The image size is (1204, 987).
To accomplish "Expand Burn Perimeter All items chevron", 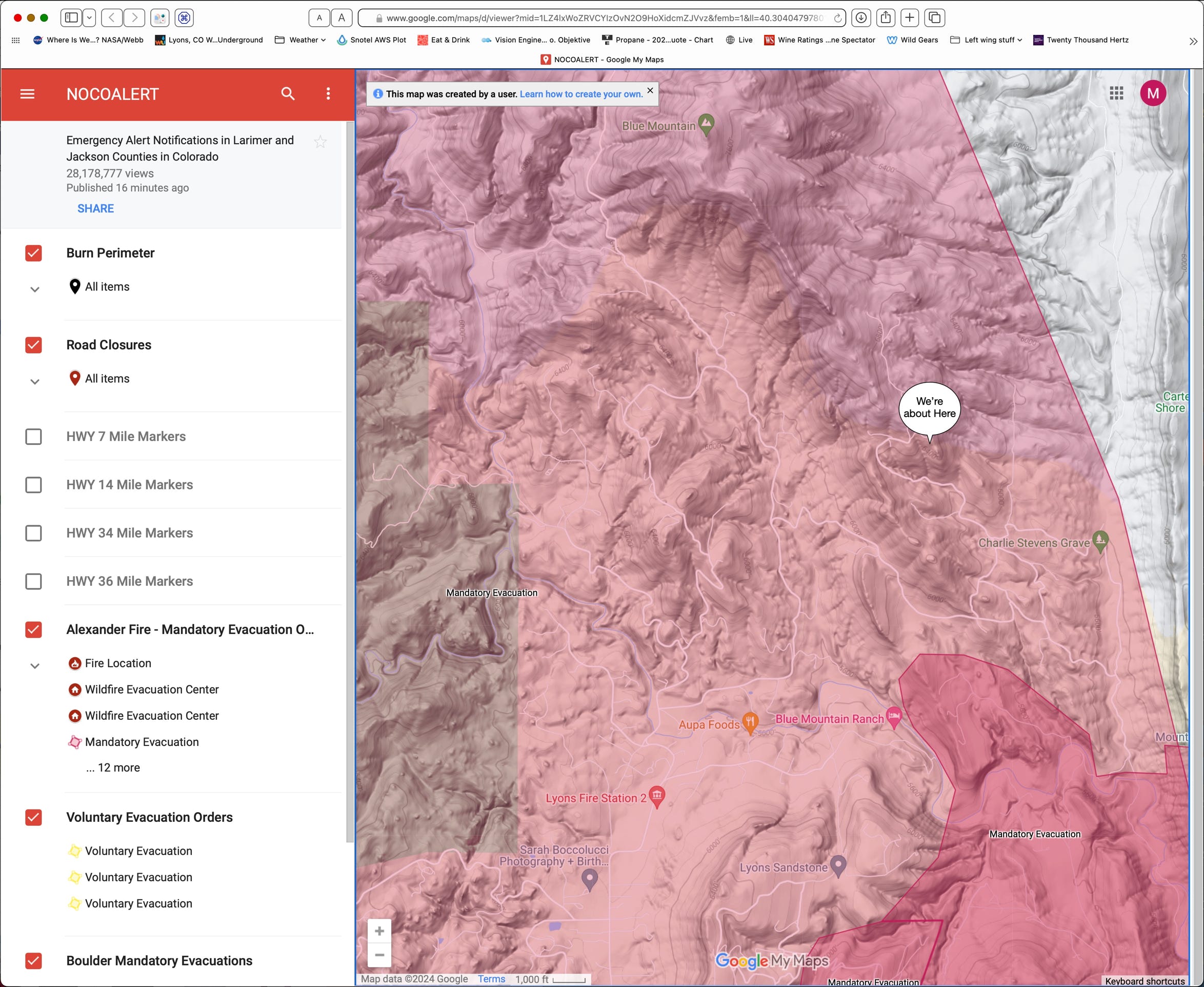I will 35,289.
